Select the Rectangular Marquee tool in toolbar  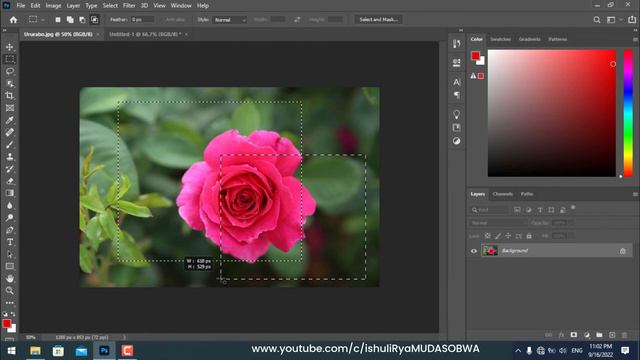tap(9, 59)
